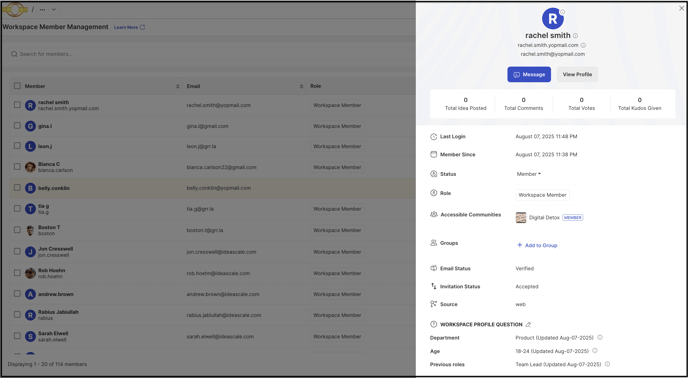Viewport: 688px width, 378px height.
Task: Click Add to Group link
Action: [537, 245]
